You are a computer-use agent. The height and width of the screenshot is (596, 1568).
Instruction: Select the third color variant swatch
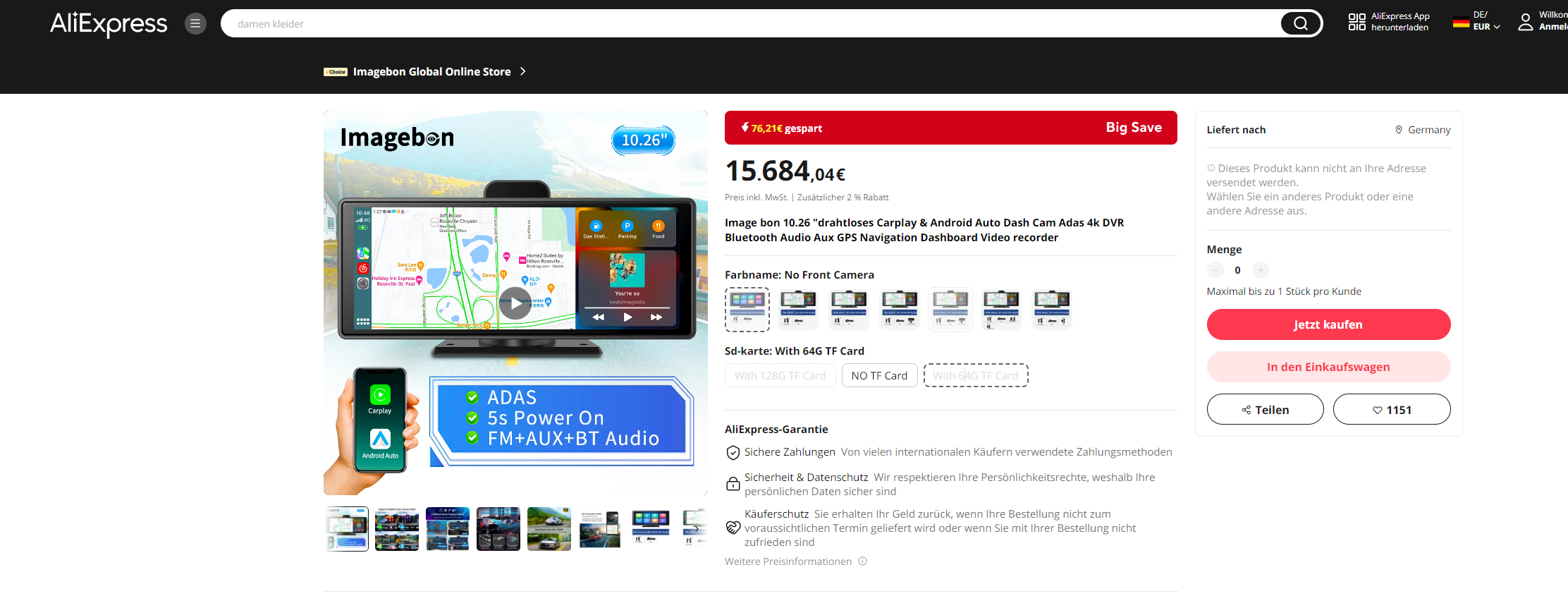[x=849, y=309]
